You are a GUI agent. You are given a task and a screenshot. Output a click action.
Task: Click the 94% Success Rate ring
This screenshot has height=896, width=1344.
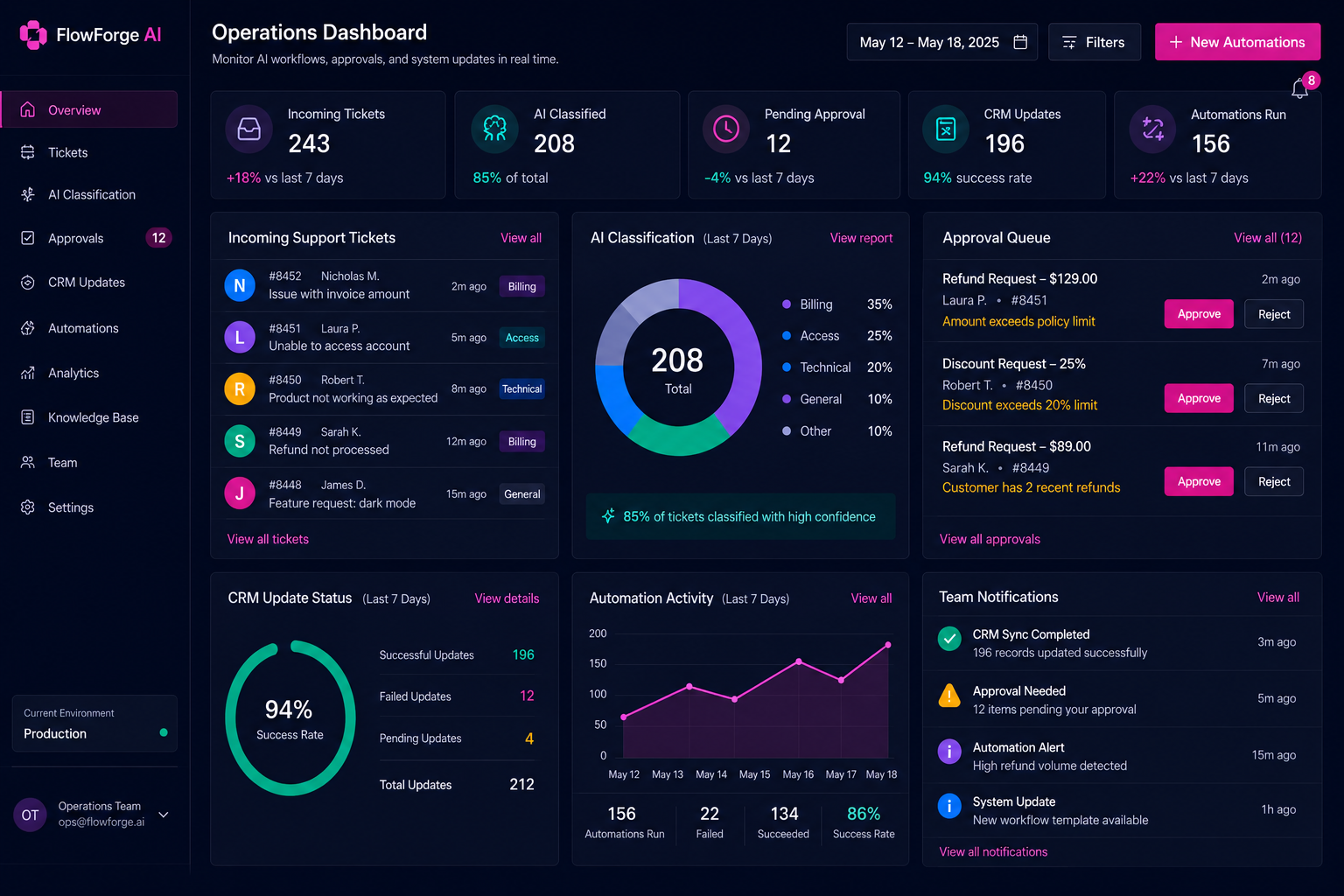click(x=290, y=718)
